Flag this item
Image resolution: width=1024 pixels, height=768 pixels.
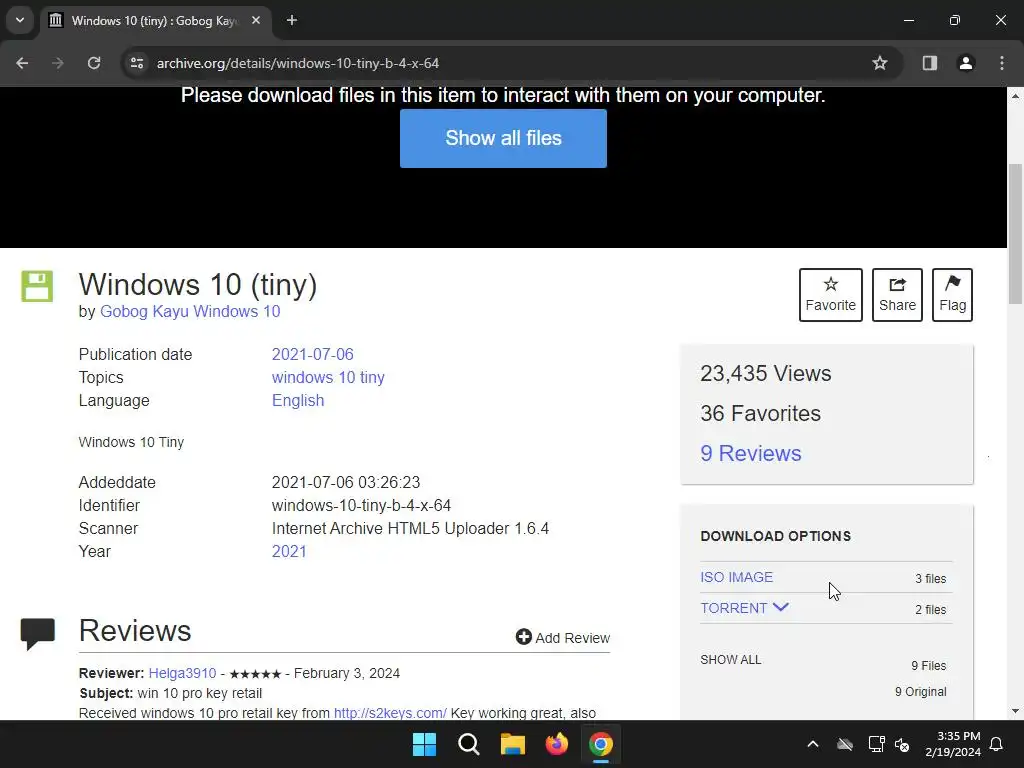coord(952,295)
